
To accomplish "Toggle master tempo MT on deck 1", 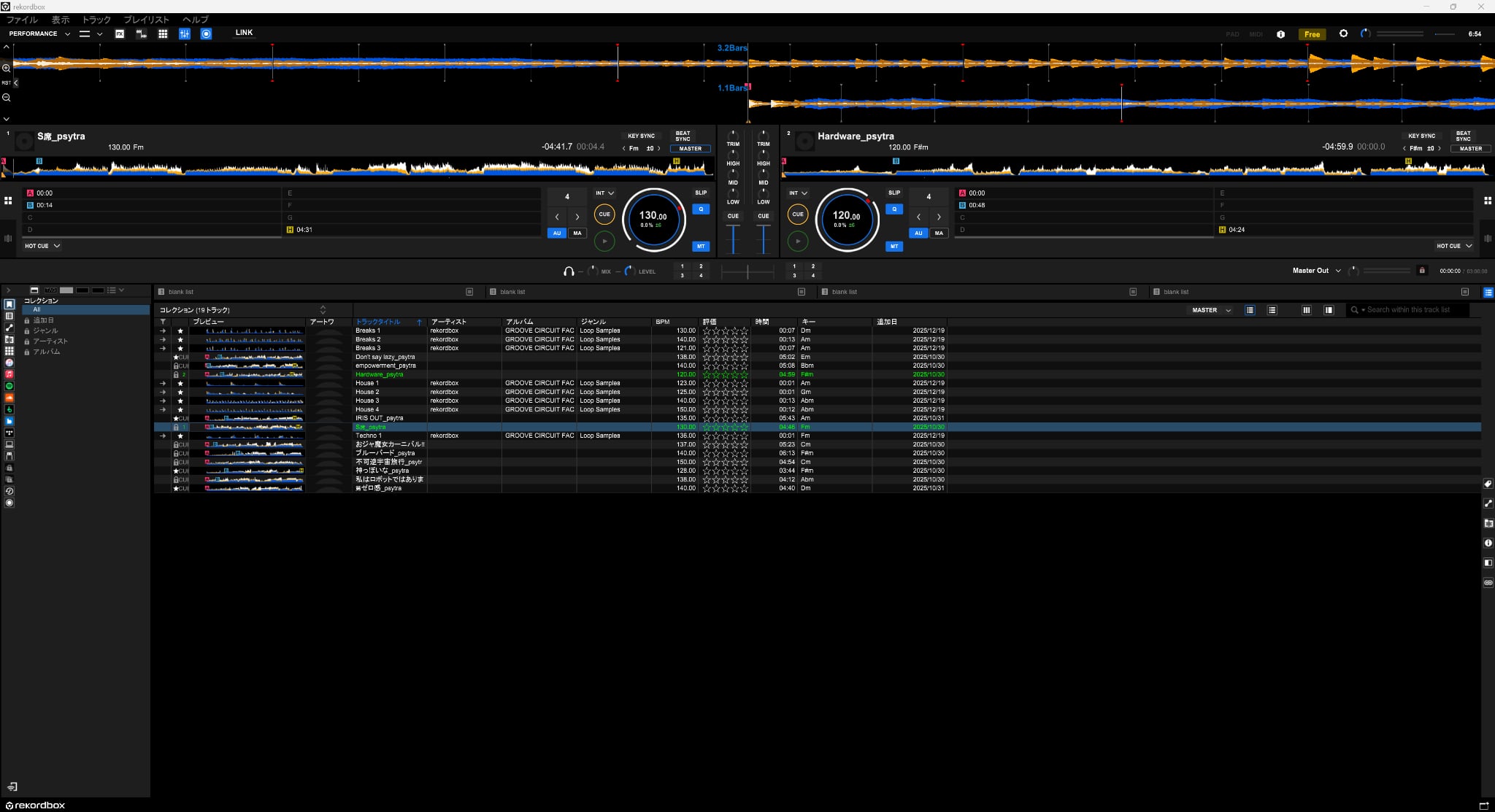I will [x=701, y=246].
